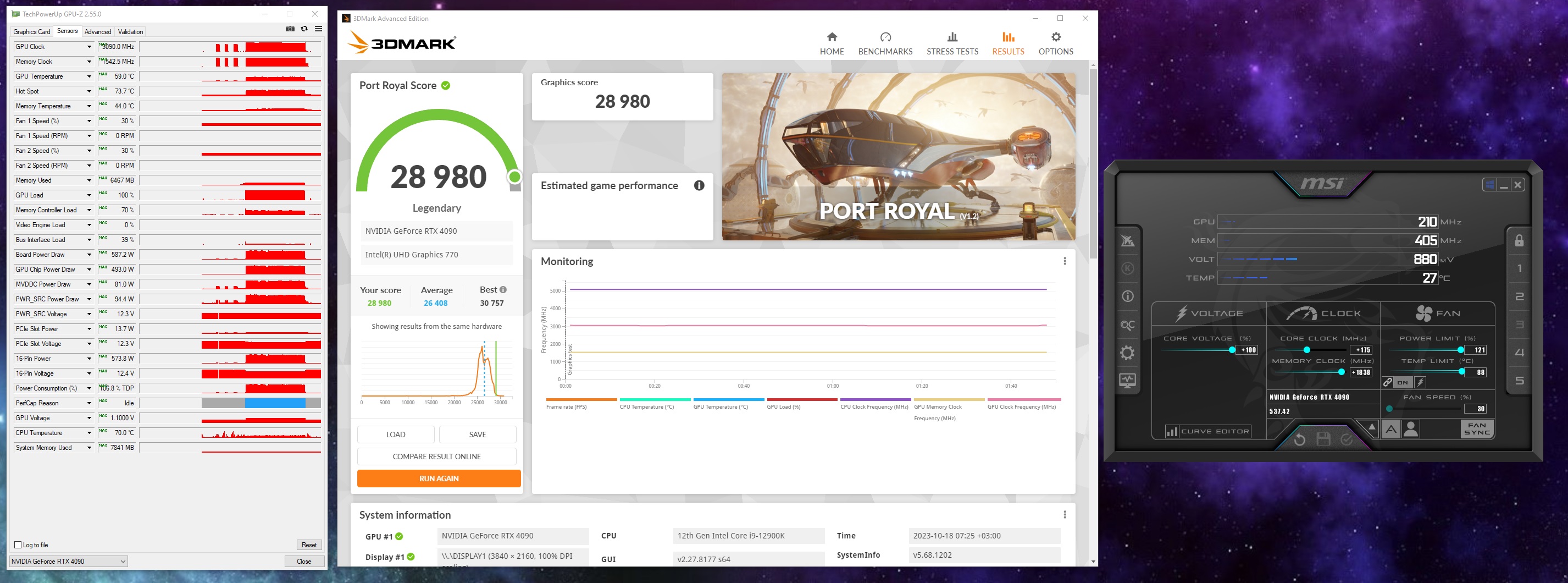Apply Afterburner settings with checkmark icon

pos(1347,438)
